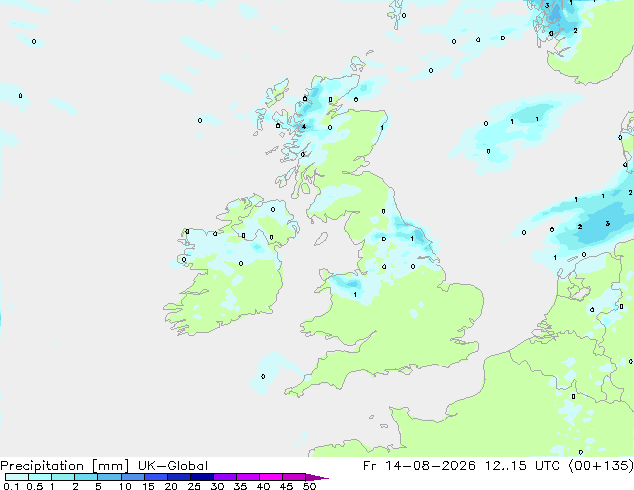The height and width of the screenshot is (490, 634).
Task: Click the '1' value over North Wales
Action: (355, 295)
